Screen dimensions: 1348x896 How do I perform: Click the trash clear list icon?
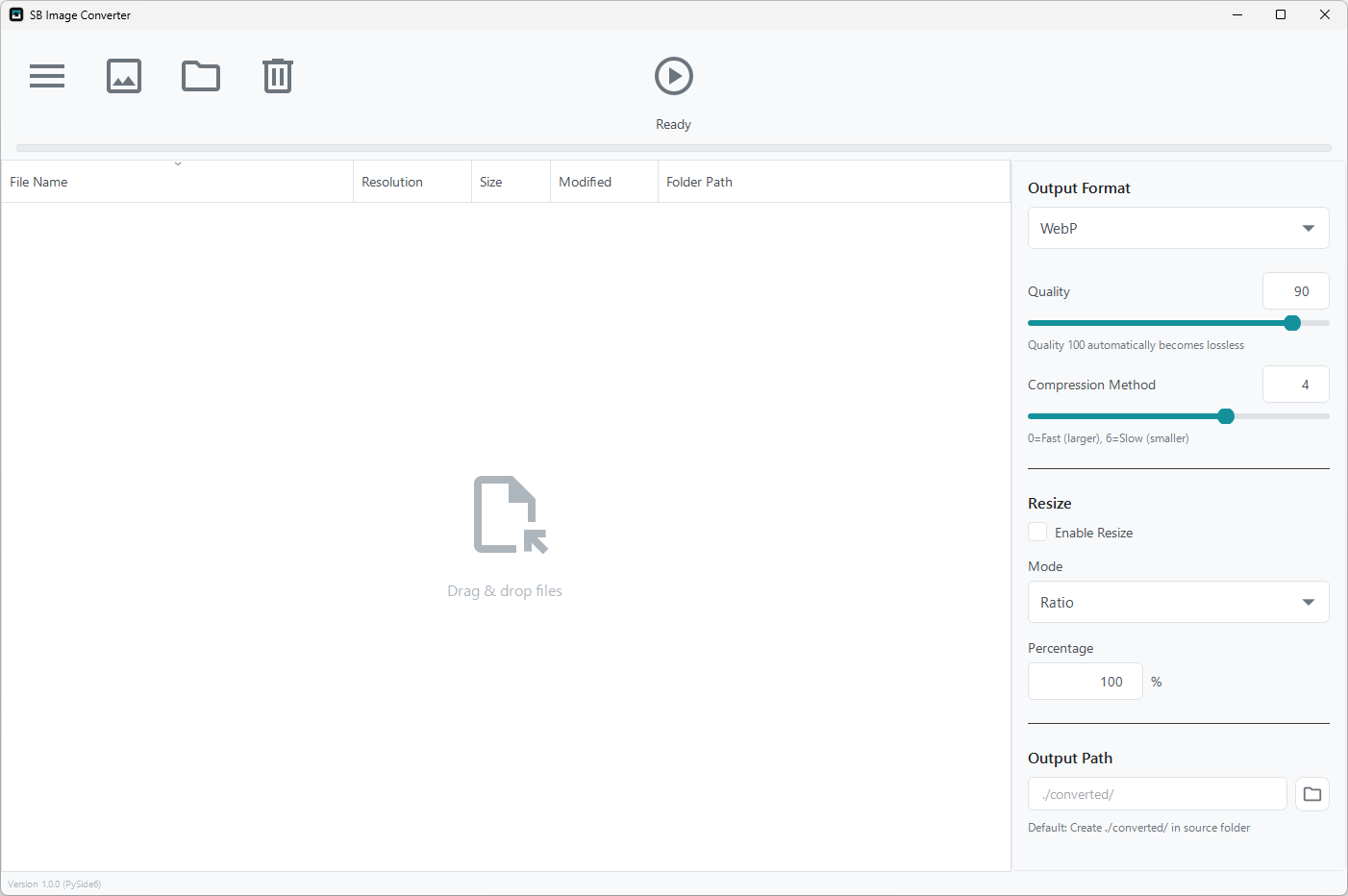coord(278,76)
